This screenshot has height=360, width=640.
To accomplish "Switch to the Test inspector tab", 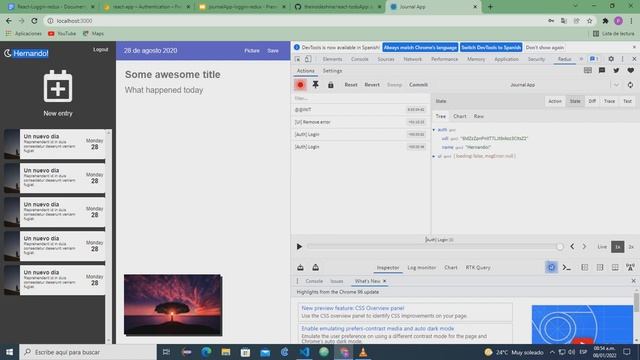I will pyautogui.click(x=627, y=101).
